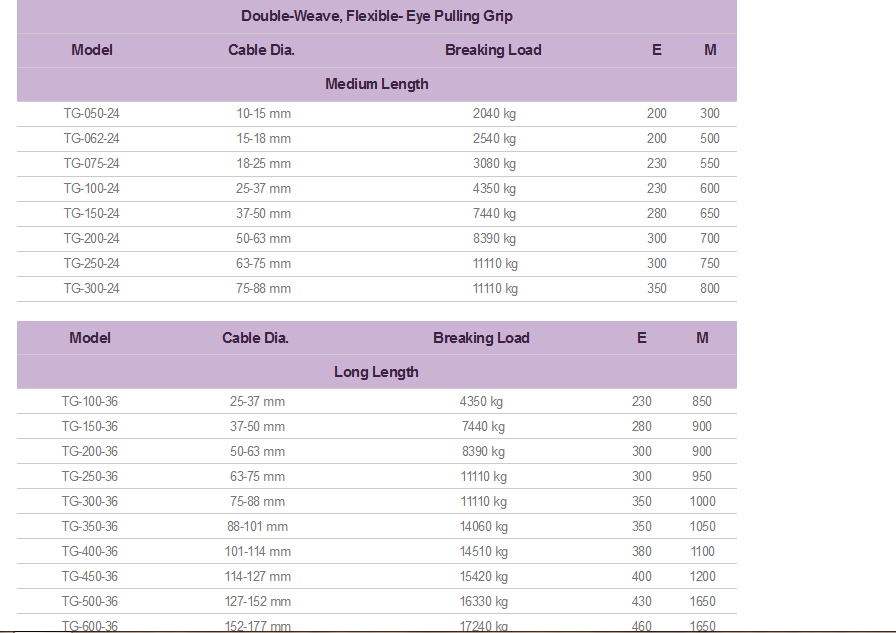This screenshot has width=896, height=633.
Task: Select model cell TG-200-24
Action: [x=91, y=239]
